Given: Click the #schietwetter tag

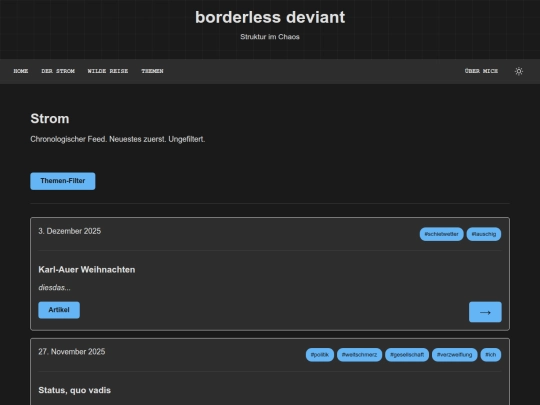Looking at the screenshot, I should [x=442, y=234].
